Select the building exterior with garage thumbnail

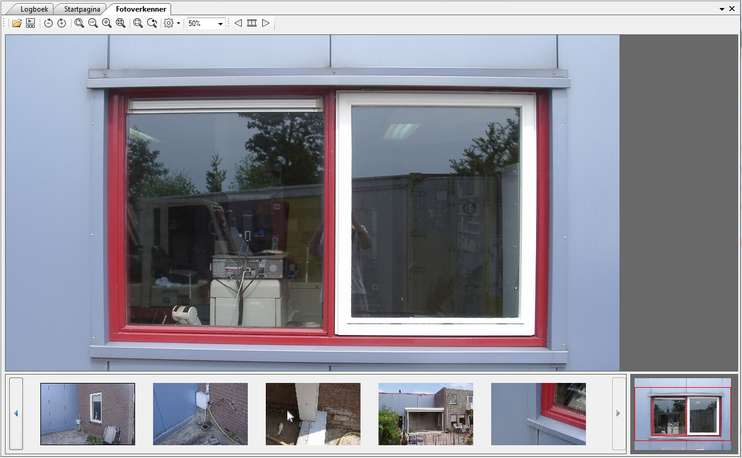pyautogui.click(x=425, y=414)
